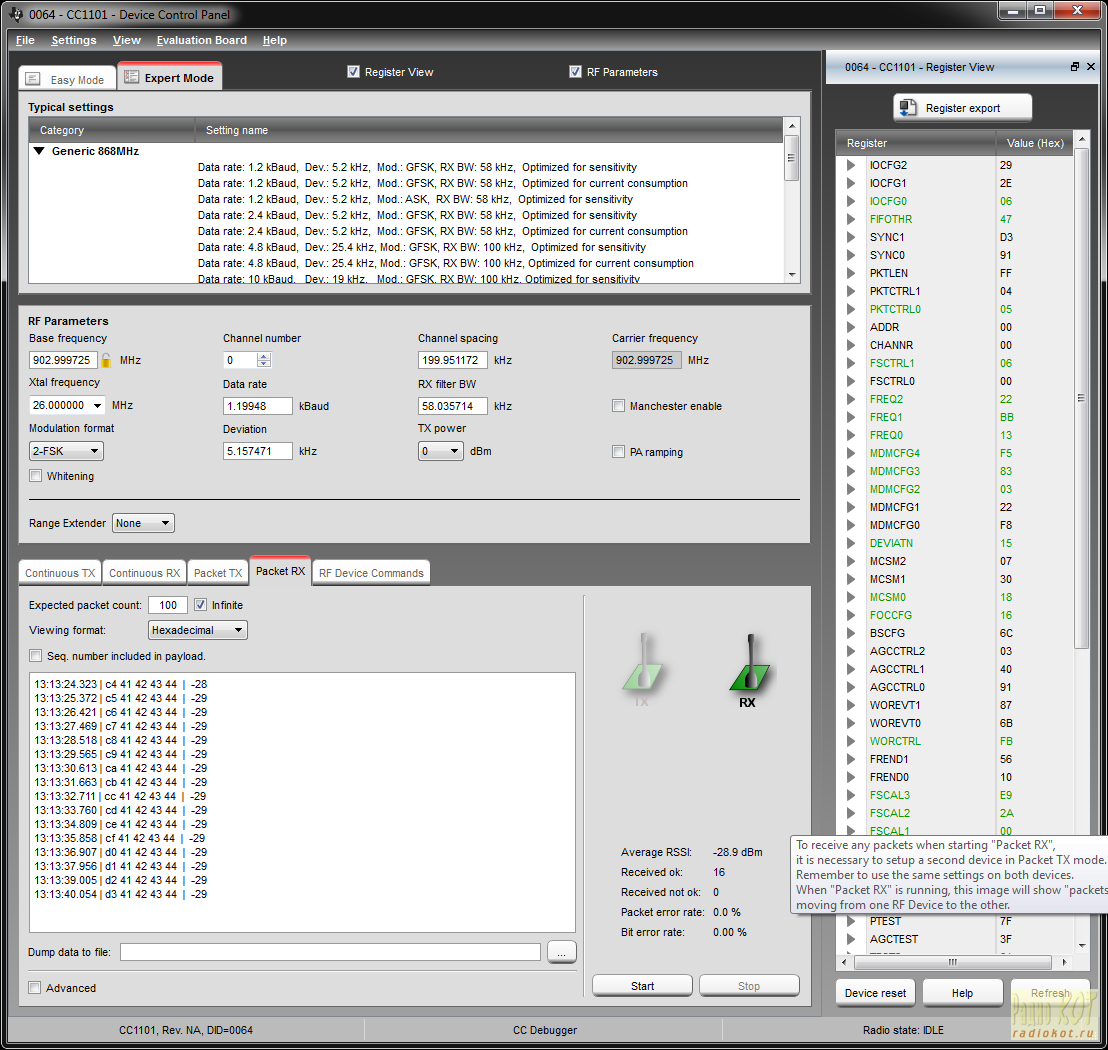1108x1050 pixels.
Task: Click the RX filter BW input field
Action: (452, 406)
